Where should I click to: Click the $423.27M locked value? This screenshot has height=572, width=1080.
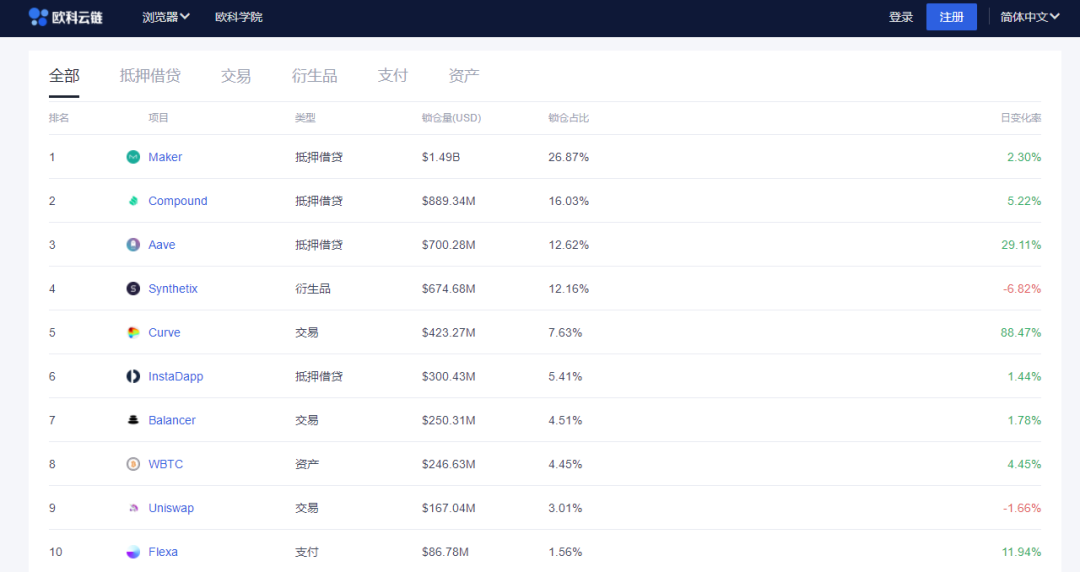(x=448, y=333)
